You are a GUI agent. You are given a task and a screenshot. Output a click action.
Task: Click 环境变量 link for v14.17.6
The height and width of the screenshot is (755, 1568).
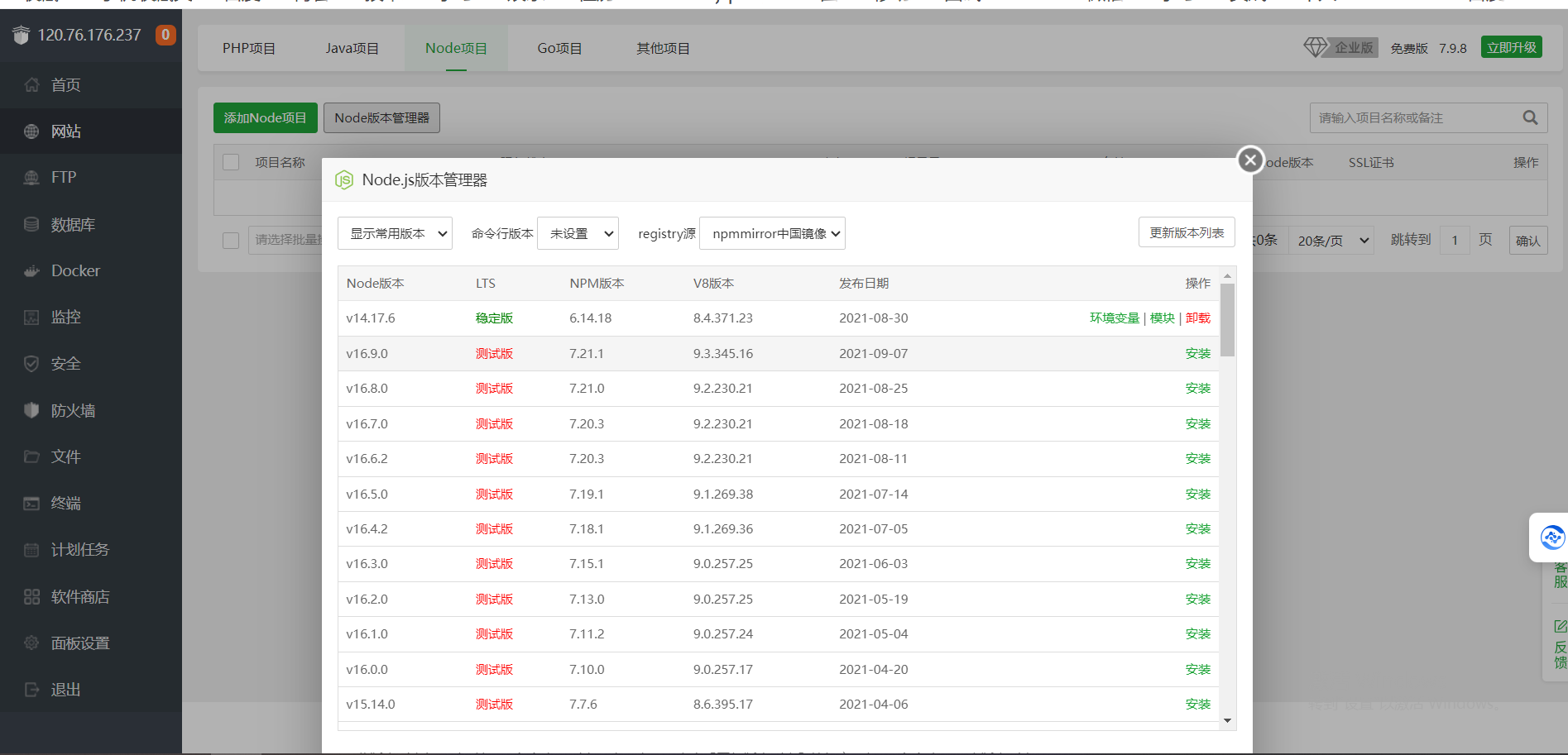(1115, 318)
